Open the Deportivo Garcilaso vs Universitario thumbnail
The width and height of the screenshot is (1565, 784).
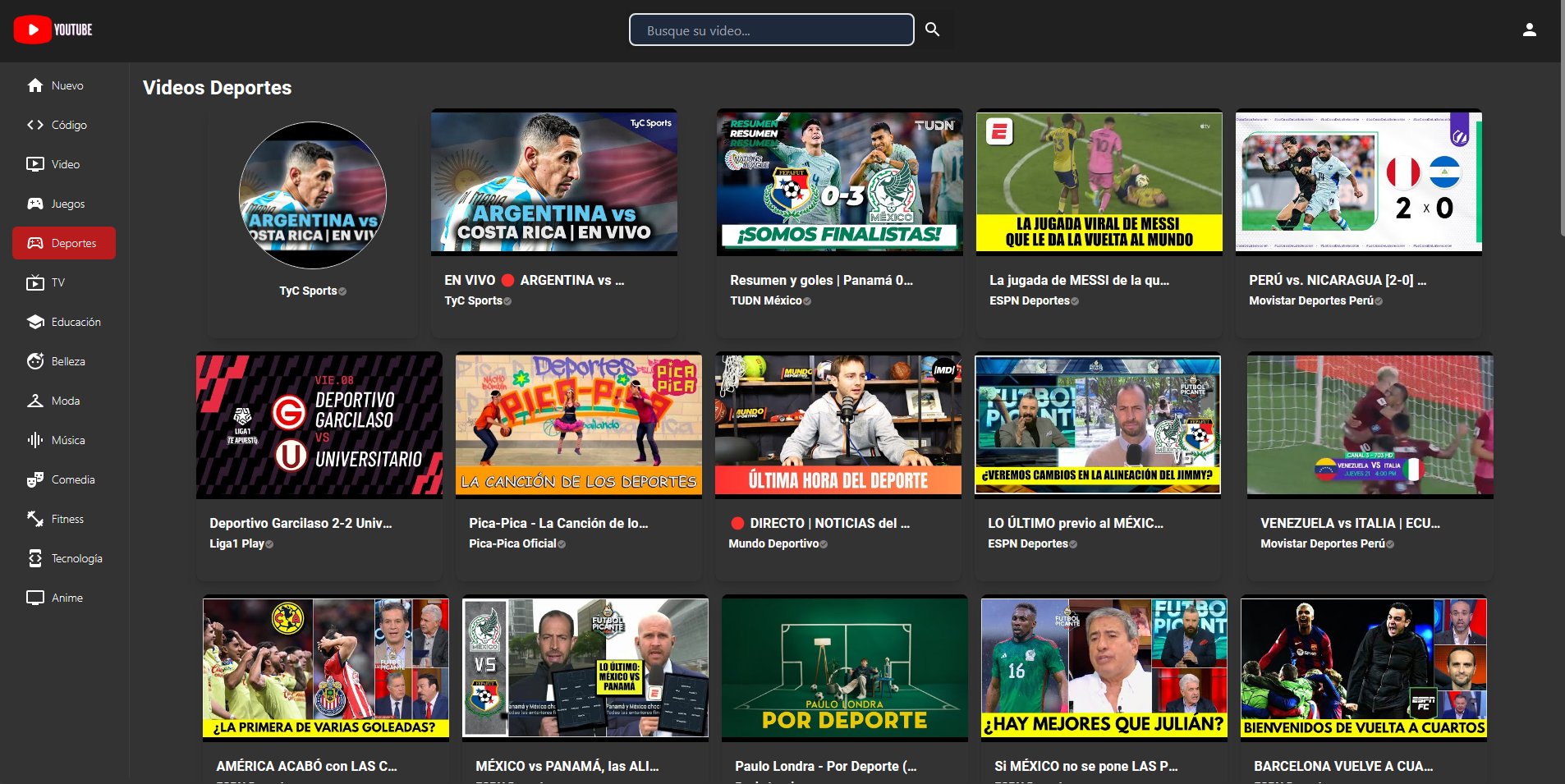point(319,425)
